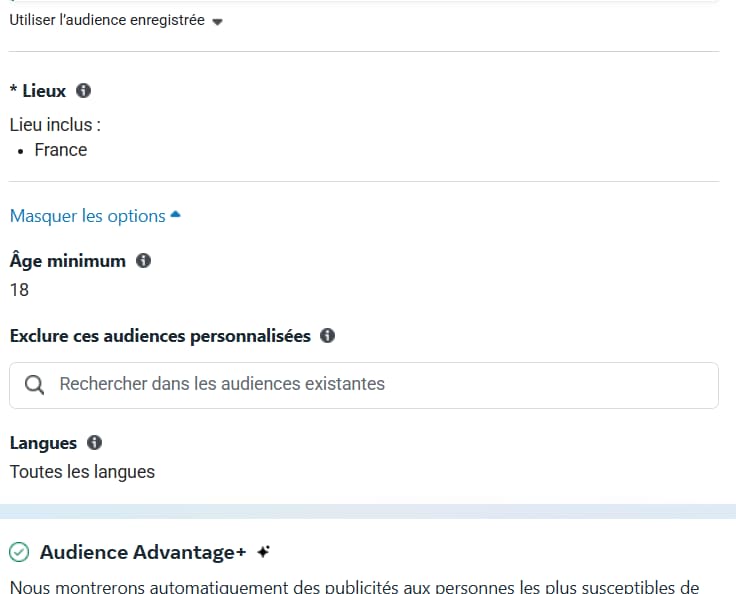Collapse options using the Masquer arrow
The image size is (736, 594).
(175, 215)
